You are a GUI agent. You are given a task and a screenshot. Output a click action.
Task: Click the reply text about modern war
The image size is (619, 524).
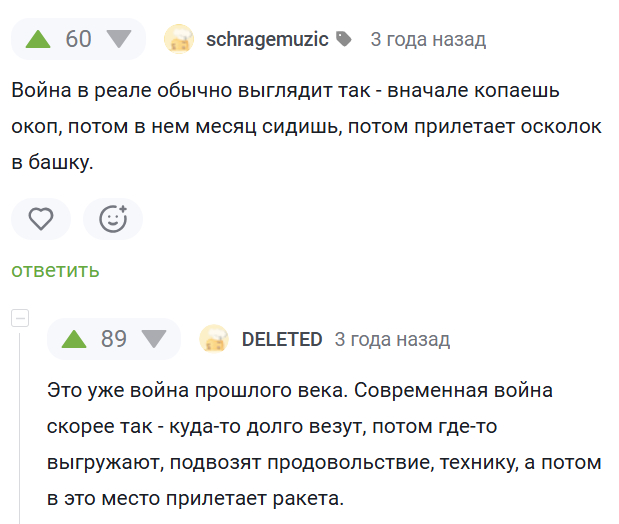click(324, 444)
